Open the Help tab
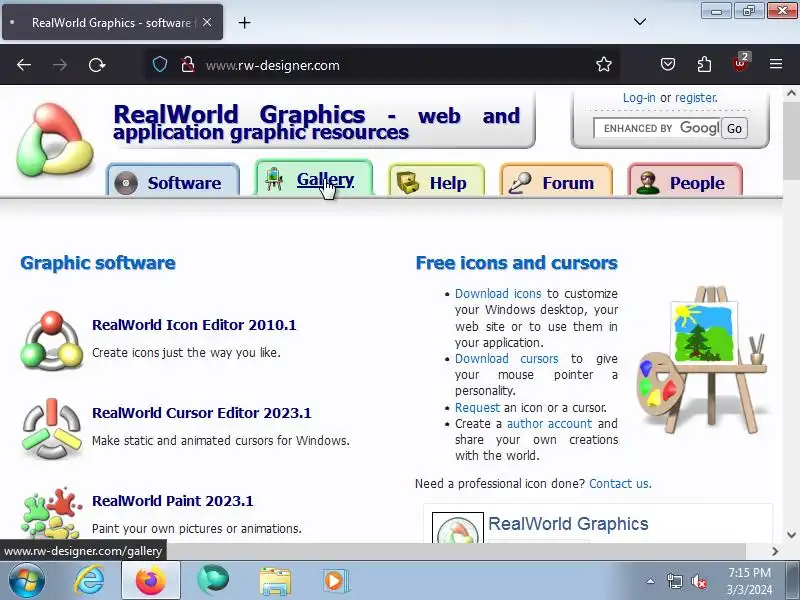 click(436, 182)
